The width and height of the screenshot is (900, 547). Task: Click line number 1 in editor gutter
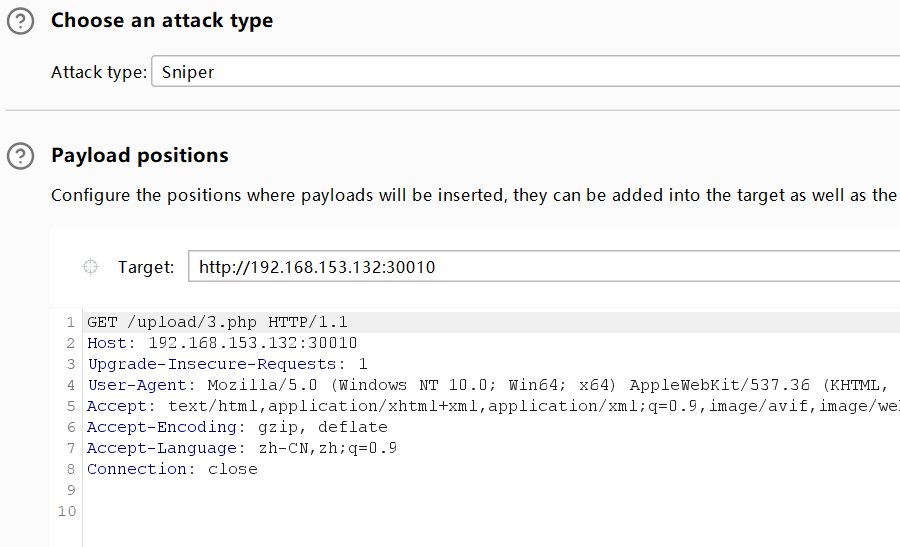(x=71, y=322)
